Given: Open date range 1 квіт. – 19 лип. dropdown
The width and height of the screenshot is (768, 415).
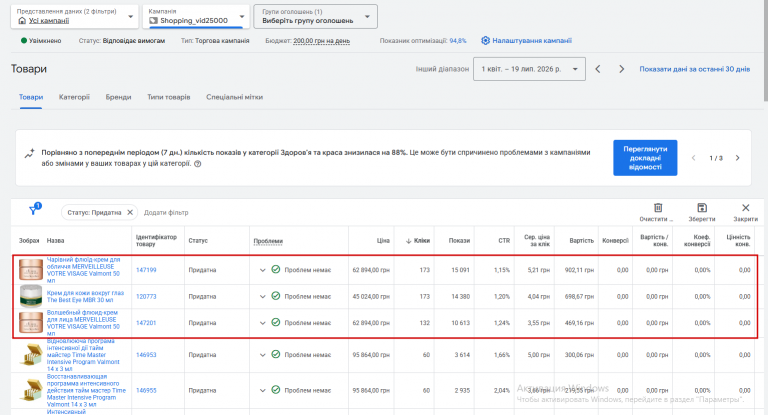Looking at the screenshot, I should point(529,69).
